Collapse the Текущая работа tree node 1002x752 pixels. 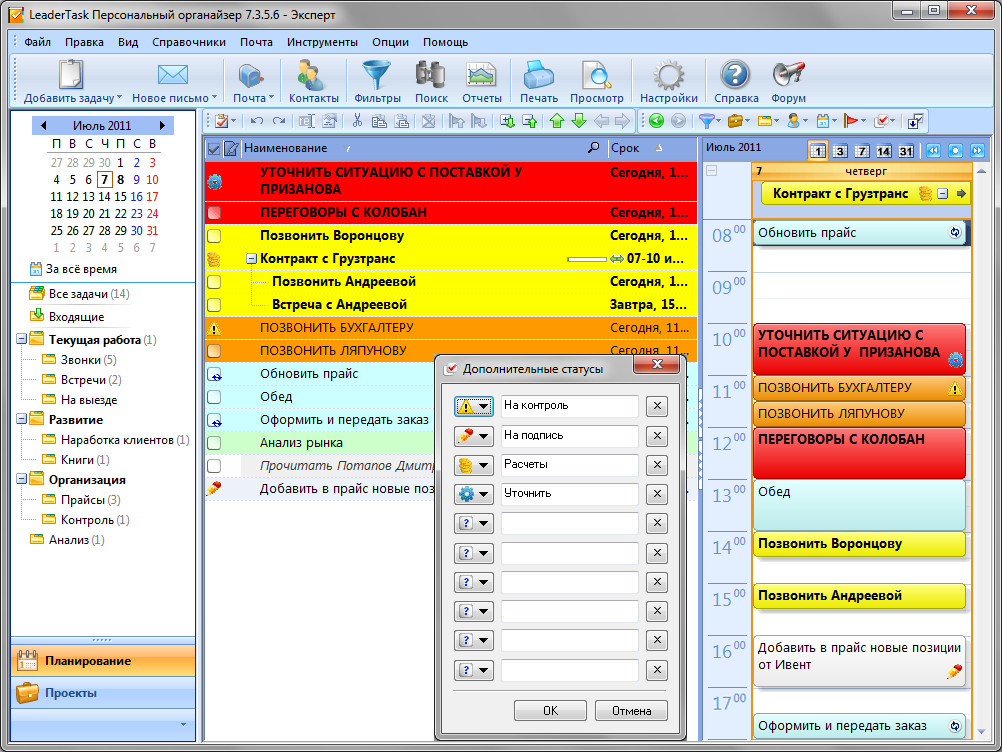(x=21, y=339)
